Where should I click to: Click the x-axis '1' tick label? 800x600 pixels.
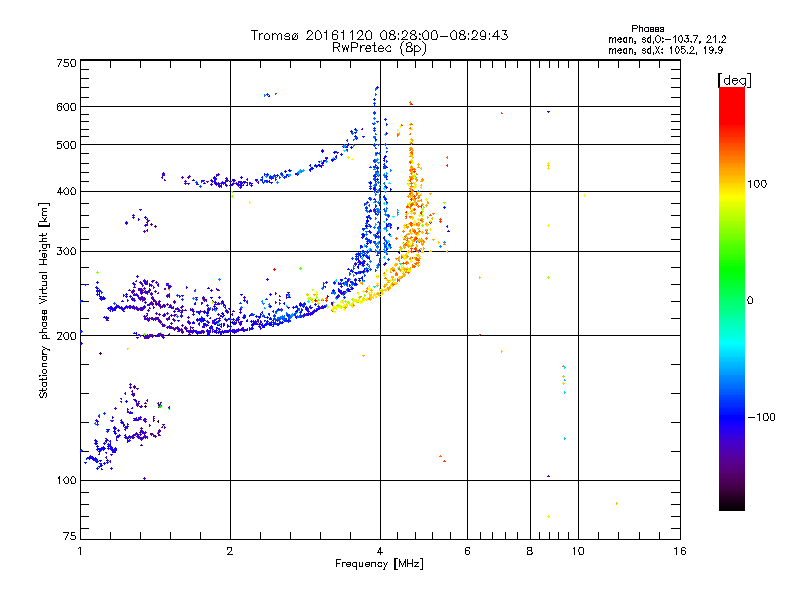pyautogui.click(x=80, y=551)
